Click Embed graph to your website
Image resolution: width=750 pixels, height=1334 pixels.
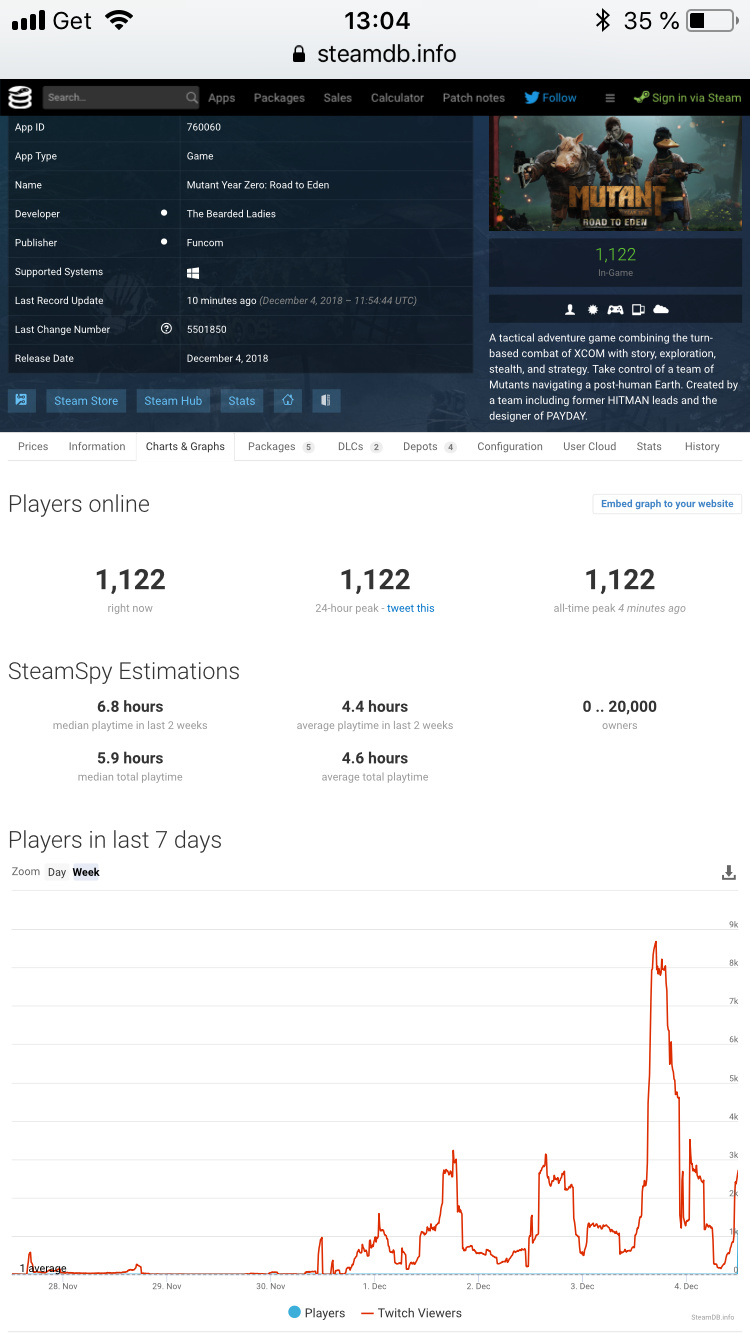(x=667, y=504)
